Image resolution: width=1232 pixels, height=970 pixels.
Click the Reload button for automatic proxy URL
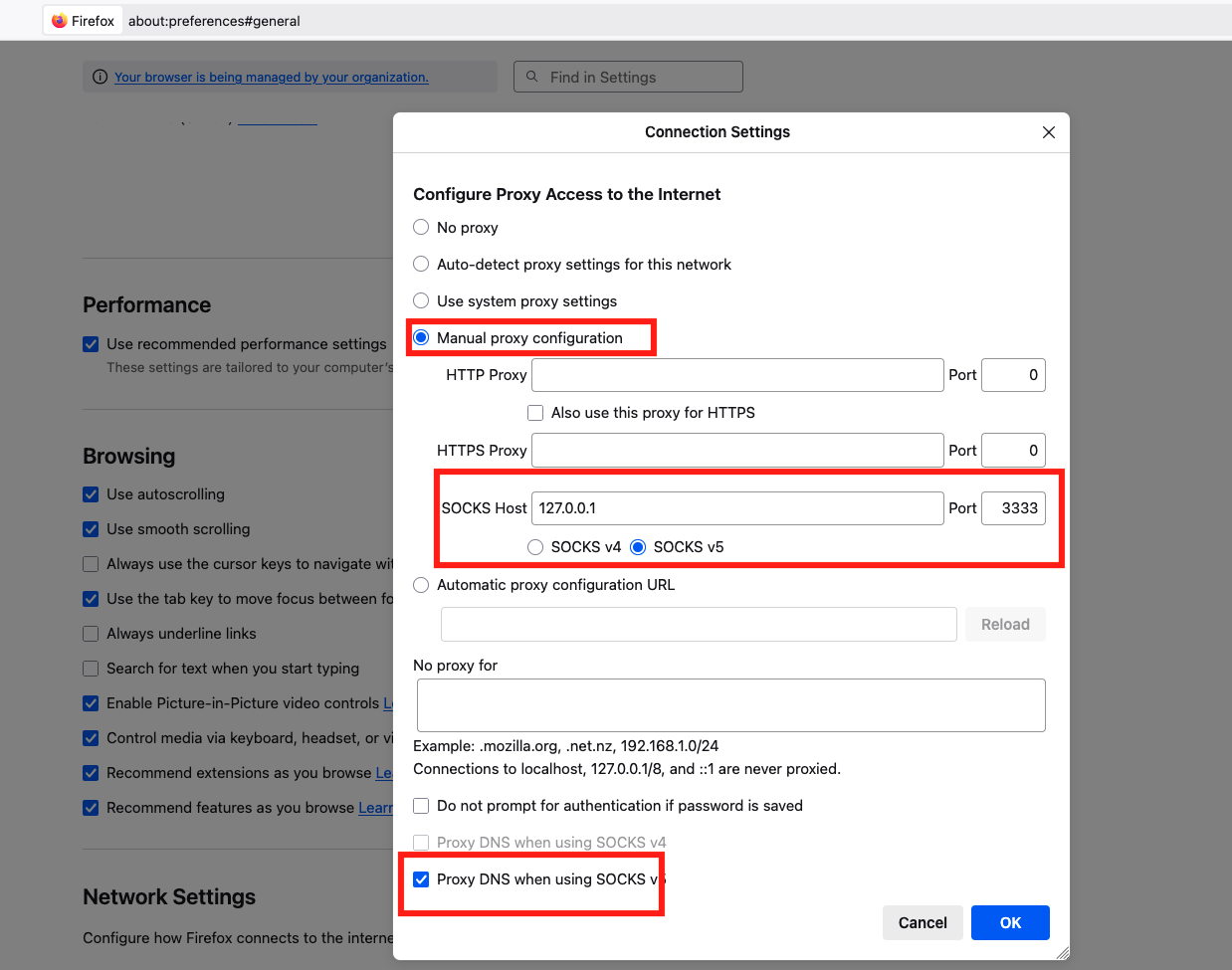[x=1005, y=624]
